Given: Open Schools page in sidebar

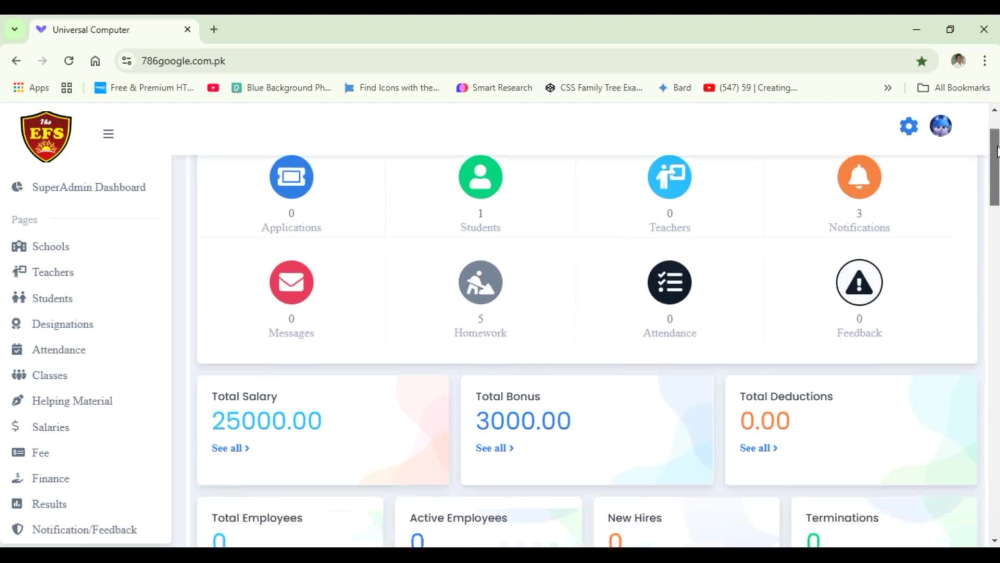Looking at the screenshot, I should 41,246.
